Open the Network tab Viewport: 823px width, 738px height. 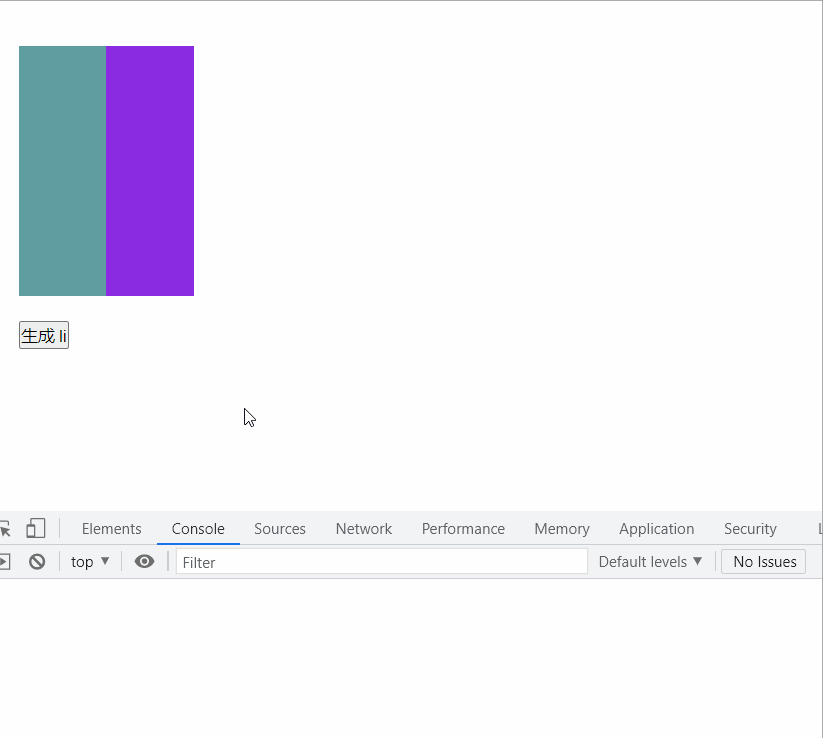click(364, 529)
